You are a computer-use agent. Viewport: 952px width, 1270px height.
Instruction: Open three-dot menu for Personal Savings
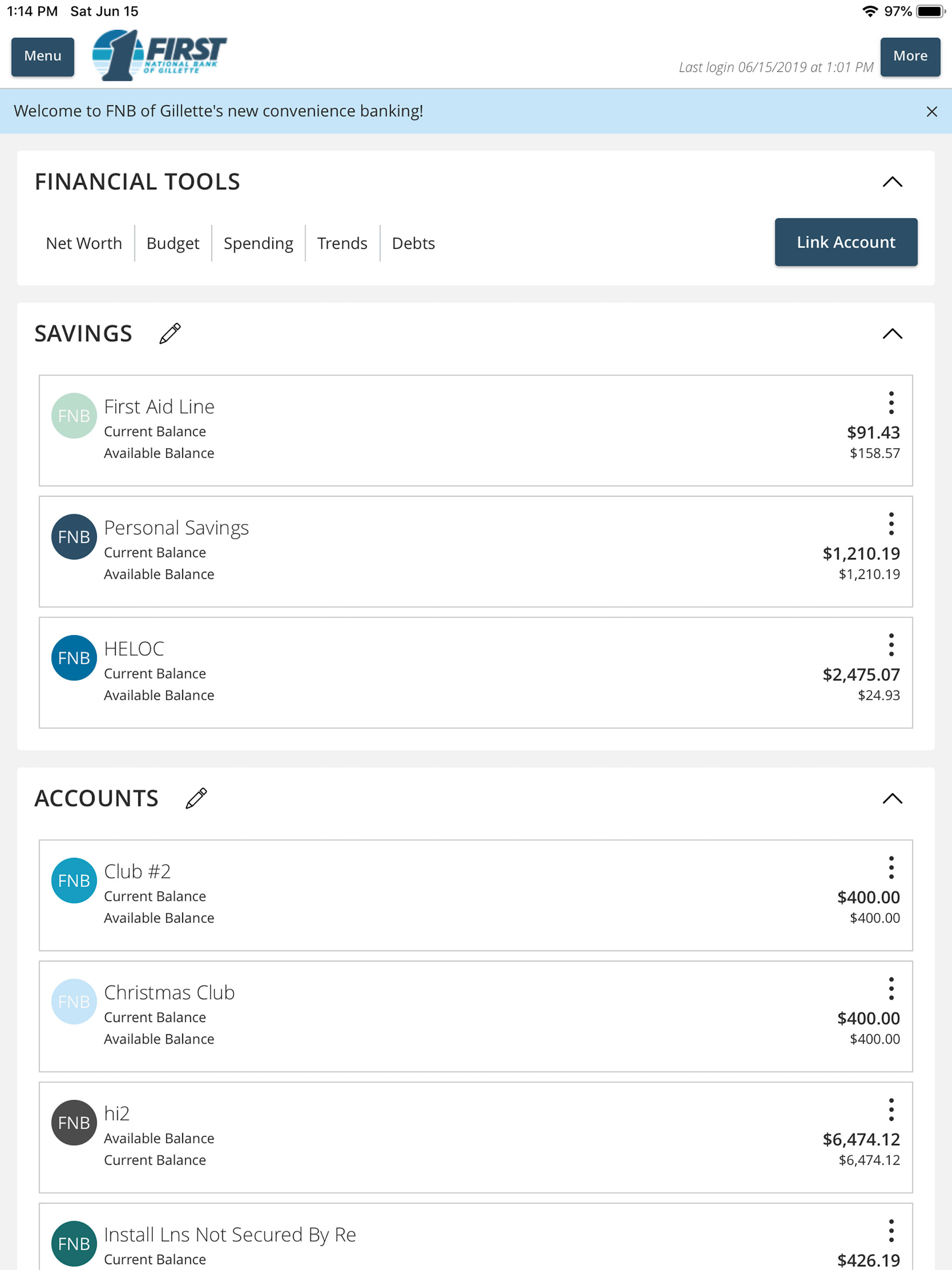point(891,523)
